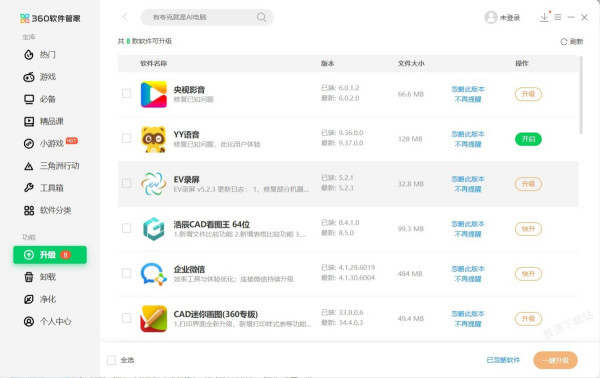Click the YY语音 raccoon icon
This screenshot has height=378, width=600.
tap(153, 139)
